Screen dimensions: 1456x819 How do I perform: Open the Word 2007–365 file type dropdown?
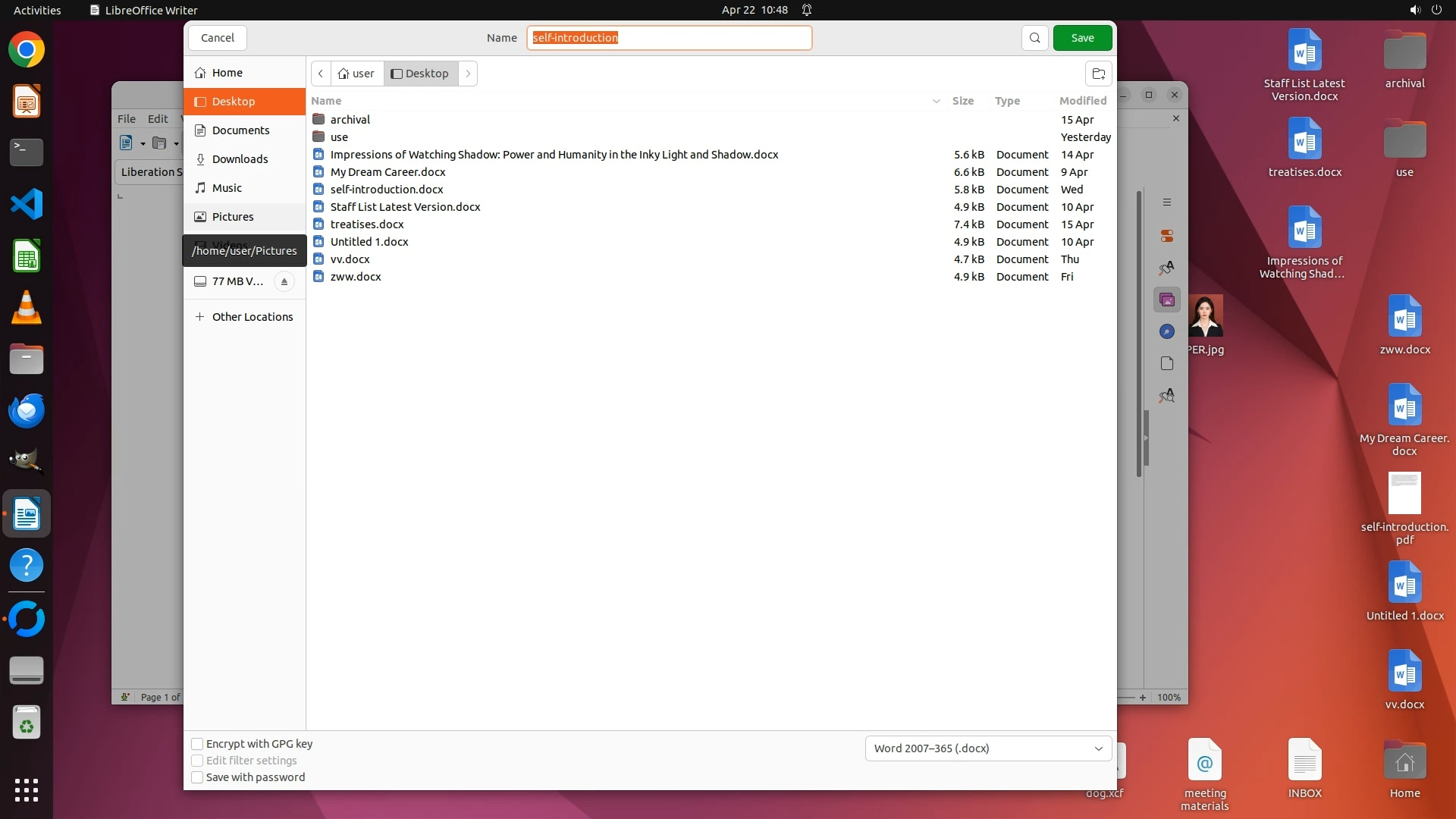point(988,748)
